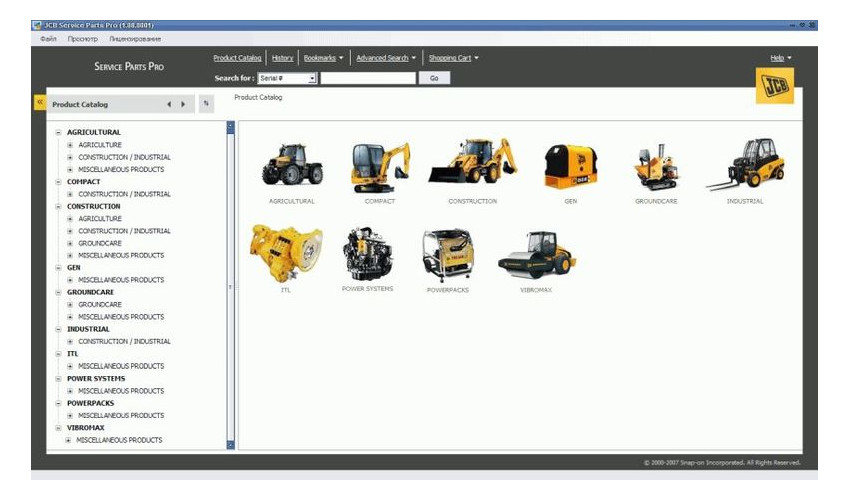Select MISCELLANEOUS PRODUCTS under ITL

coord(121,366)
